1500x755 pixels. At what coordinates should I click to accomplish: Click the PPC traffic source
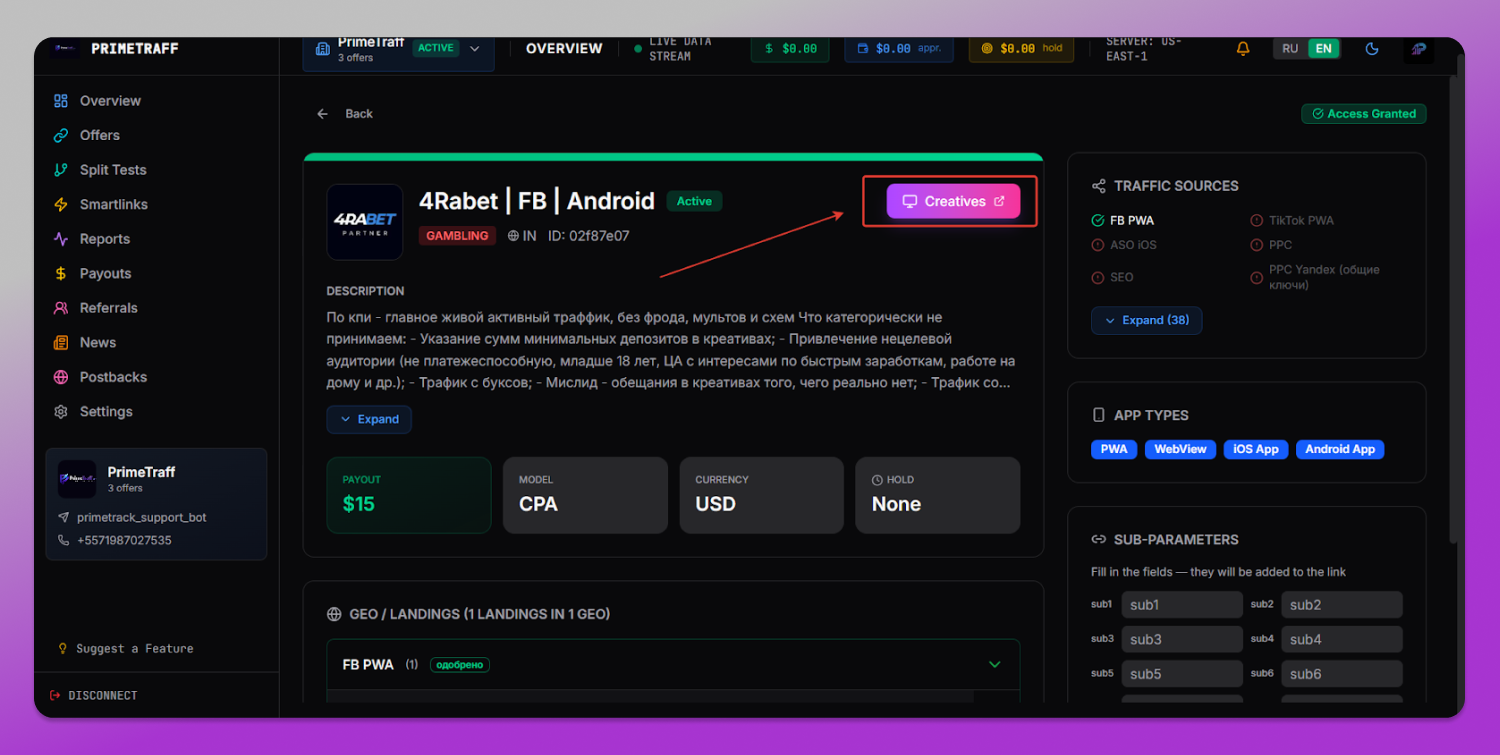pyautogui.click(x=1271, y=244)
